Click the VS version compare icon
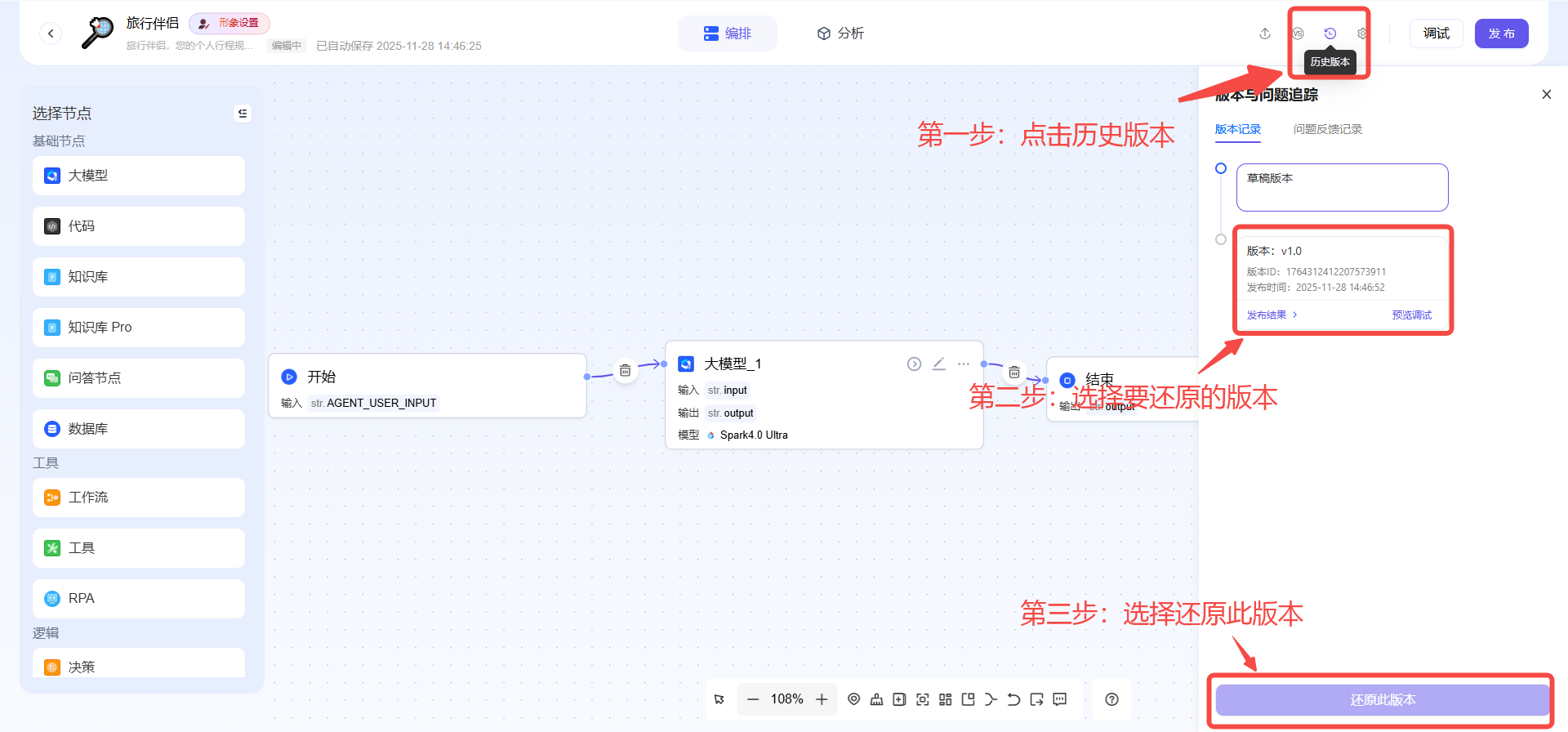The height and width of the screenshot is (732, 1568). (1298, 33)
